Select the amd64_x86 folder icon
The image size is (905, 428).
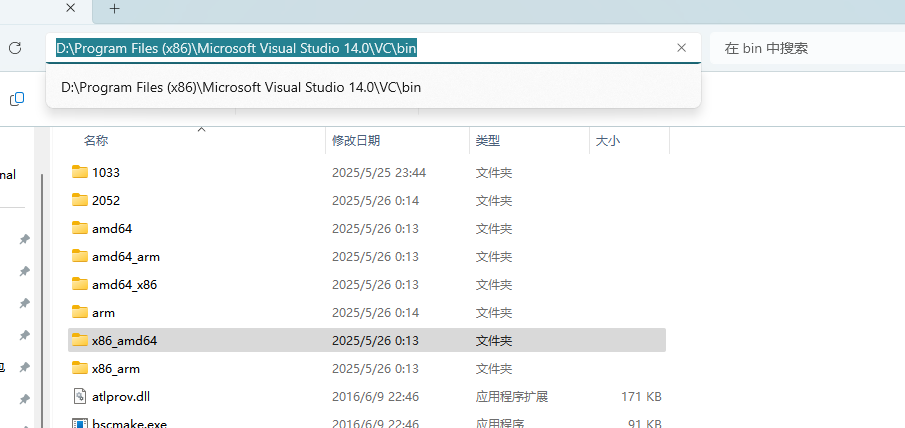click(80, 283)
